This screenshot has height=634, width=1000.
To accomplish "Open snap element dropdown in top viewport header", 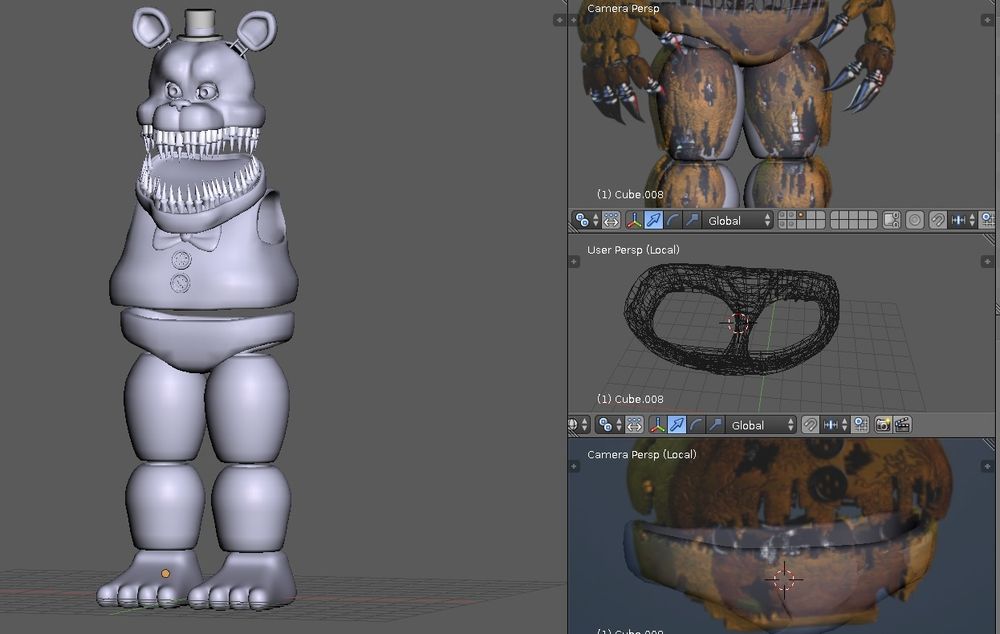I will tap(963, 220).
